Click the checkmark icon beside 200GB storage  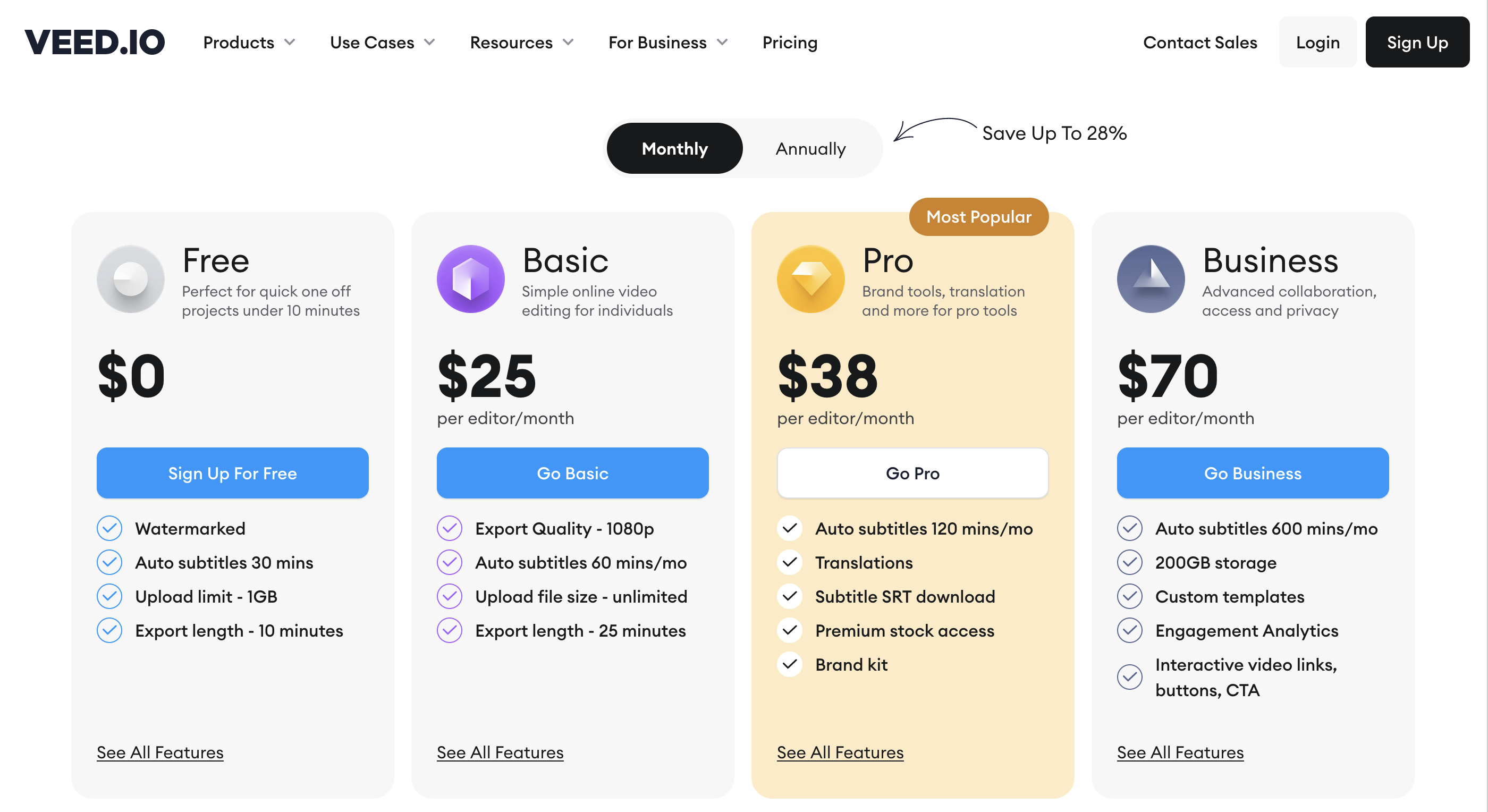coord(1130,563)
